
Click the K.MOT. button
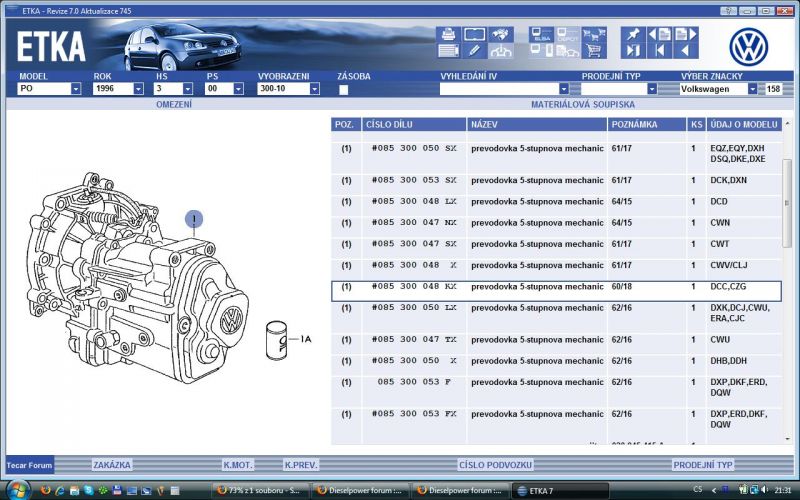tap(238, 465)
